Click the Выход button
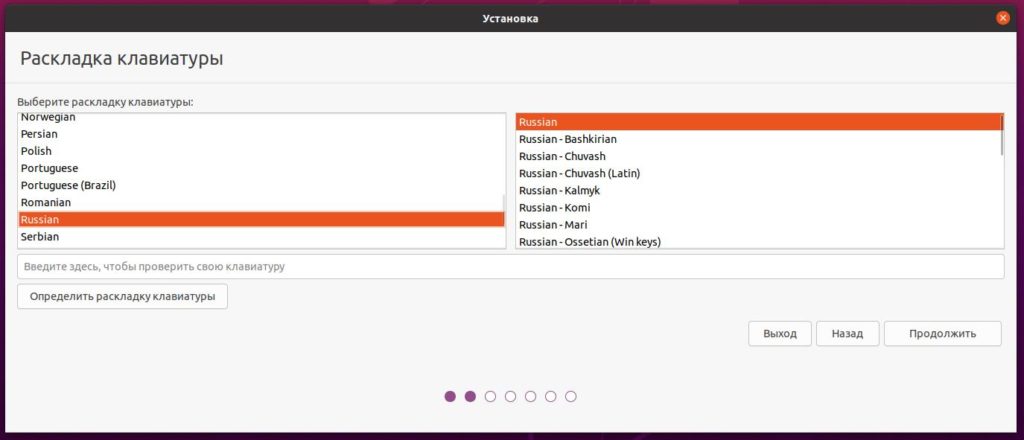Viewport: 1024px width, 440px height. point(779,334)
